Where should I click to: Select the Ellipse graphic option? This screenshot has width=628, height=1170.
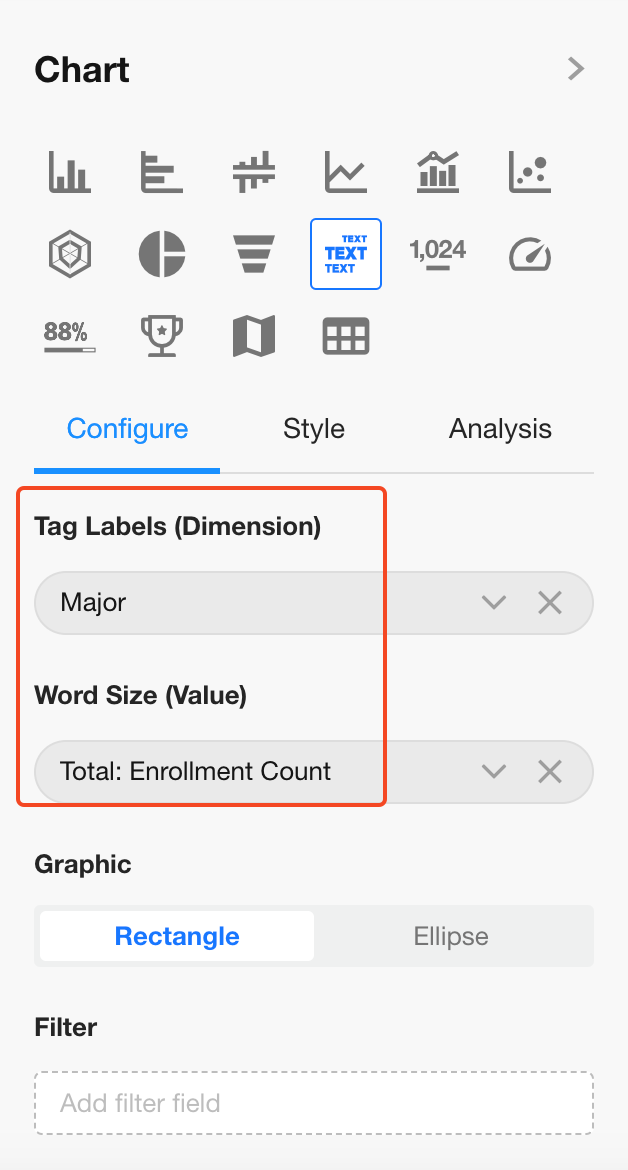click(x=451, y=937)
